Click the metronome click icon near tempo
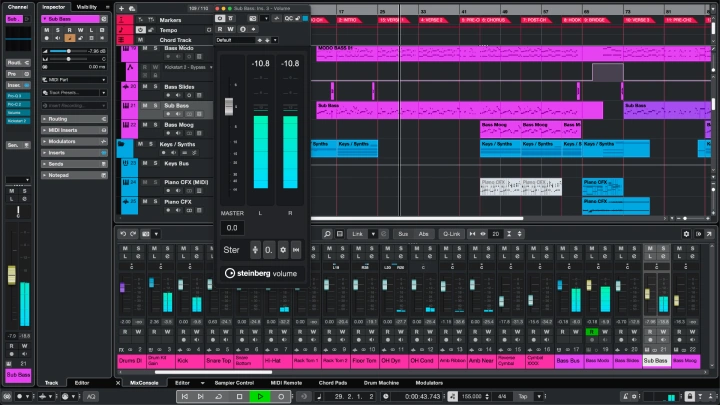 [x=452, y=396]
